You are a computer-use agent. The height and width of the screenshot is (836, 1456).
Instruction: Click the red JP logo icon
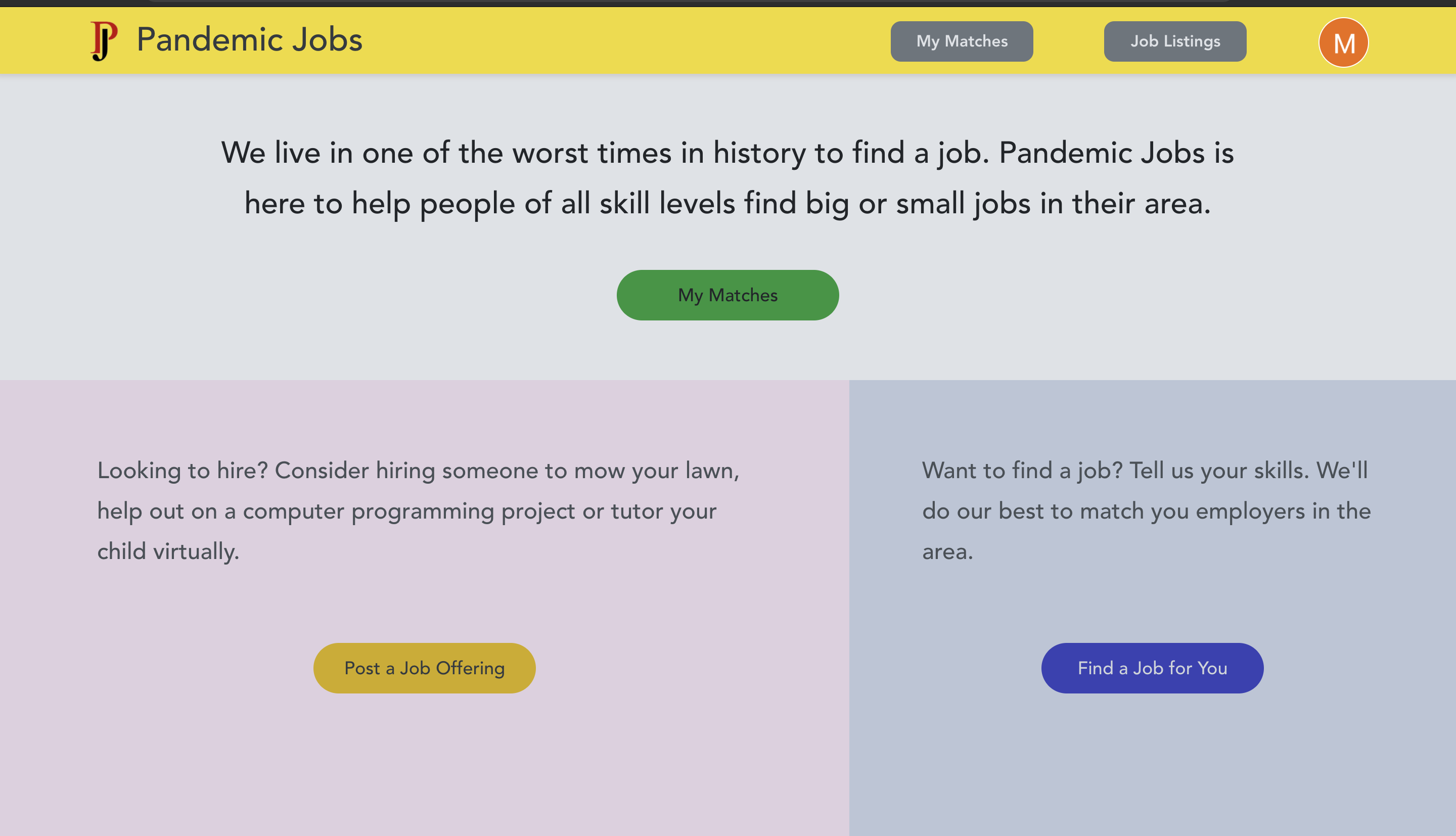(x=104, y=41)
